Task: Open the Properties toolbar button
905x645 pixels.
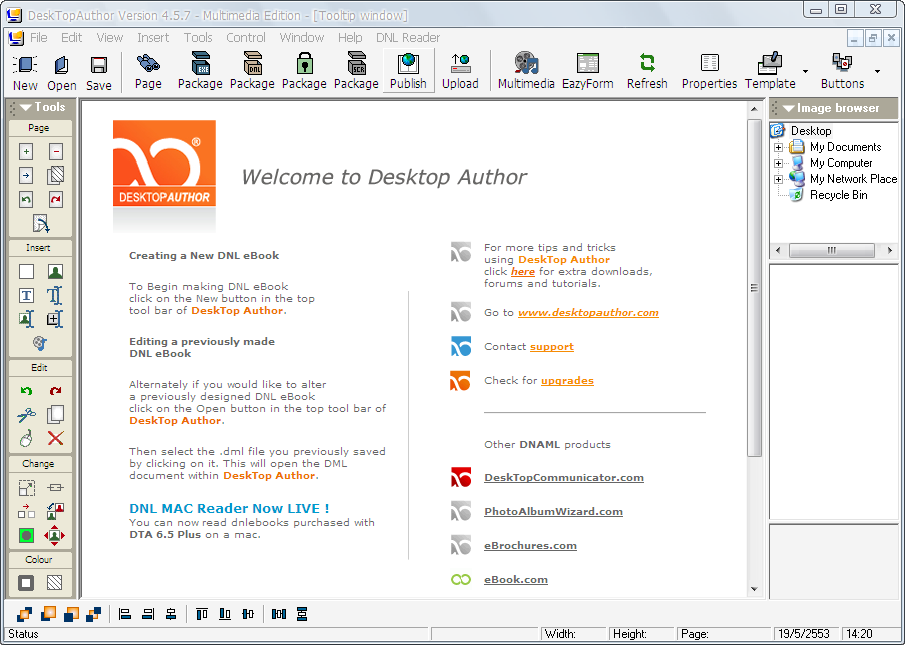Action: (709, 72)
